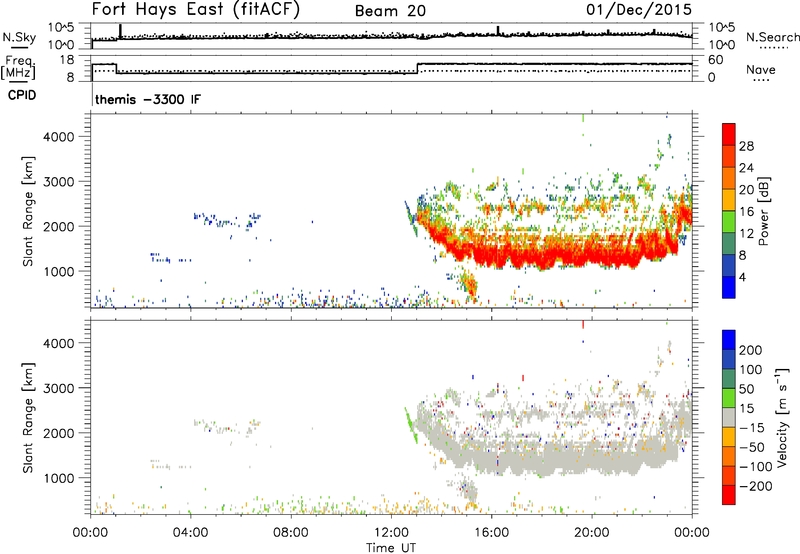The image size is (800, 554).
Task: Click the 'Power [dB]' colorbar label
Action: click(764, 211)
